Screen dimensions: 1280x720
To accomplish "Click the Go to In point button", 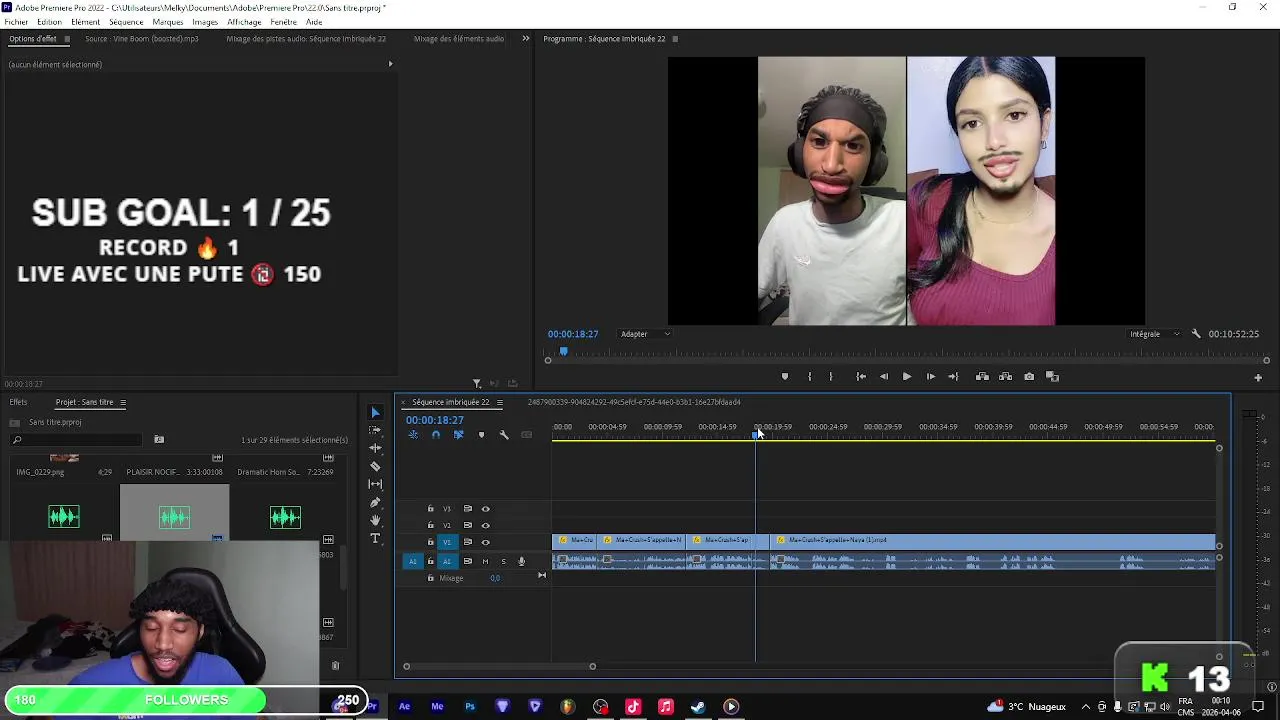I will [860, 377].
